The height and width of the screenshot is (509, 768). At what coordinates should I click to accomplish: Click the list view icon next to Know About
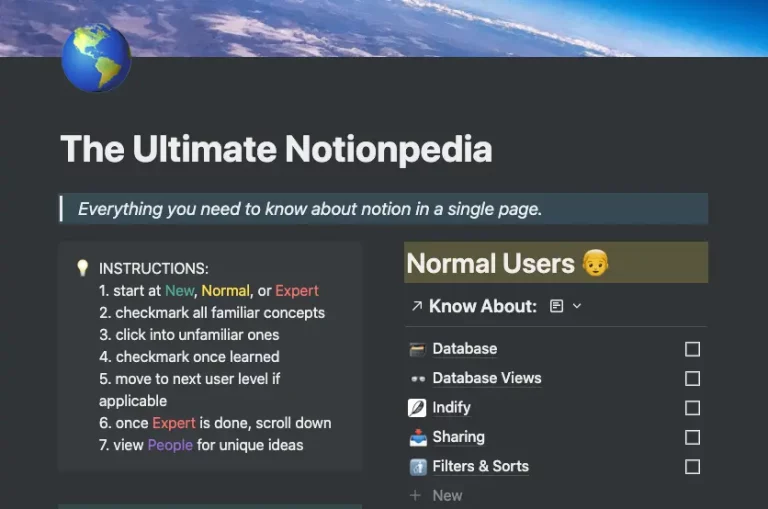(x=556, y=306)
